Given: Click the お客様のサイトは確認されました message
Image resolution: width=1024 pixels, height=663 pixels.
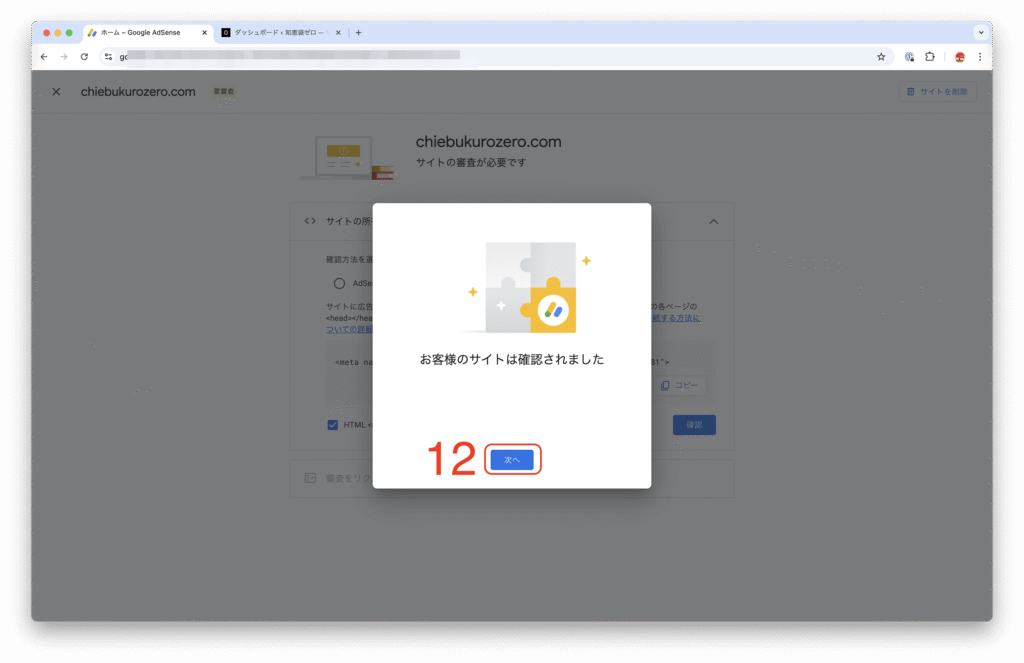Looking at the screenshot, I should click(512, 359).
